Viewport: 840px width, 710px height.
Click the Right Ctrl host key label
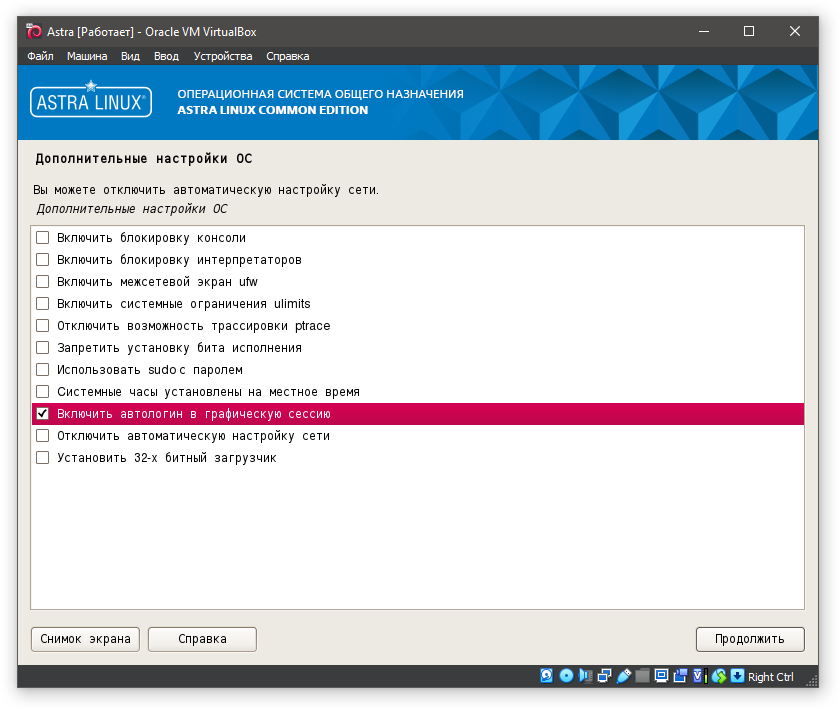pyautogui.click(x=770, y=677)
